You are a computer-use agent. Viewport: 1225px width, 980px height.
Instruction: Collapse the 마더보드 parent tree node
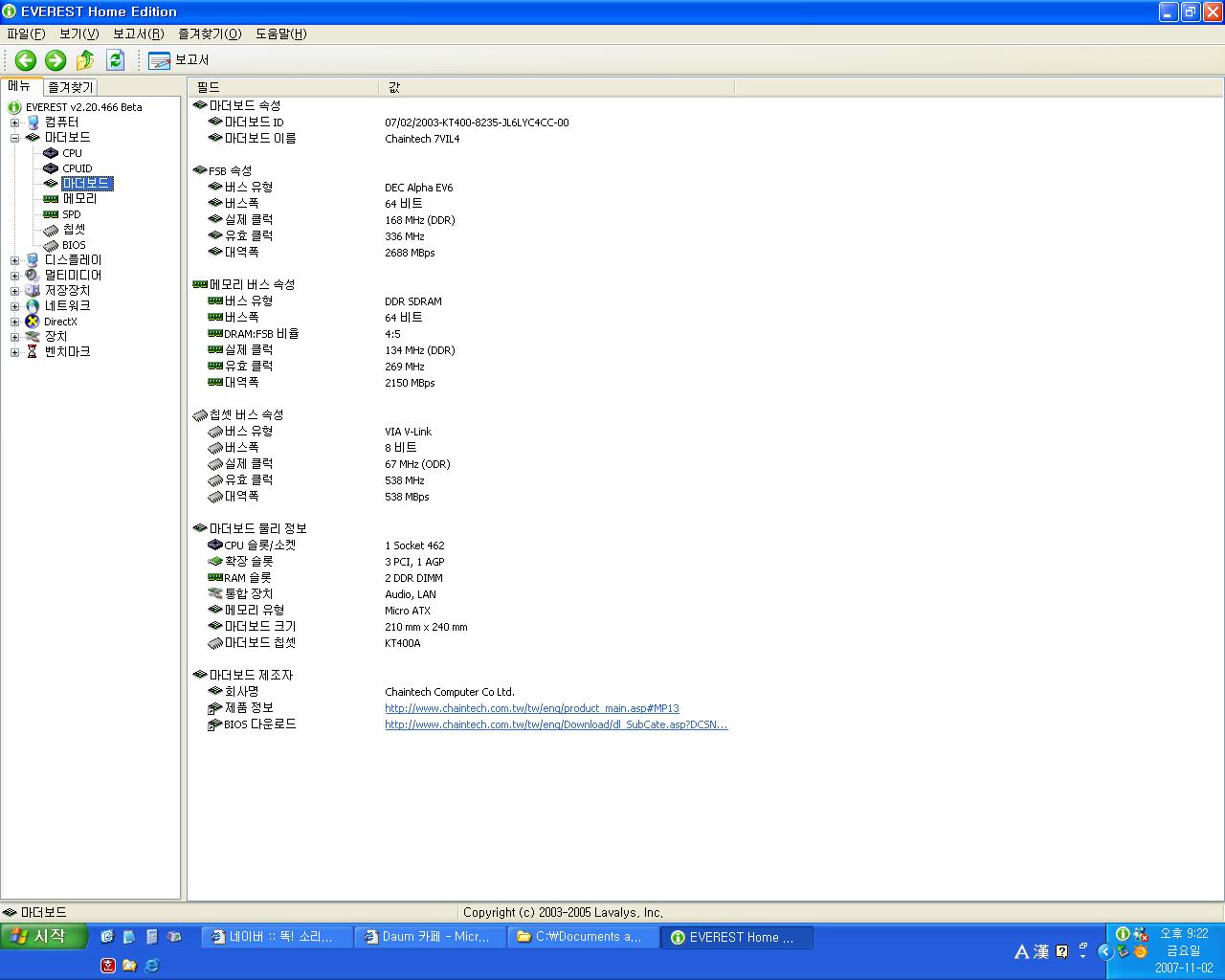click(14, 138)
